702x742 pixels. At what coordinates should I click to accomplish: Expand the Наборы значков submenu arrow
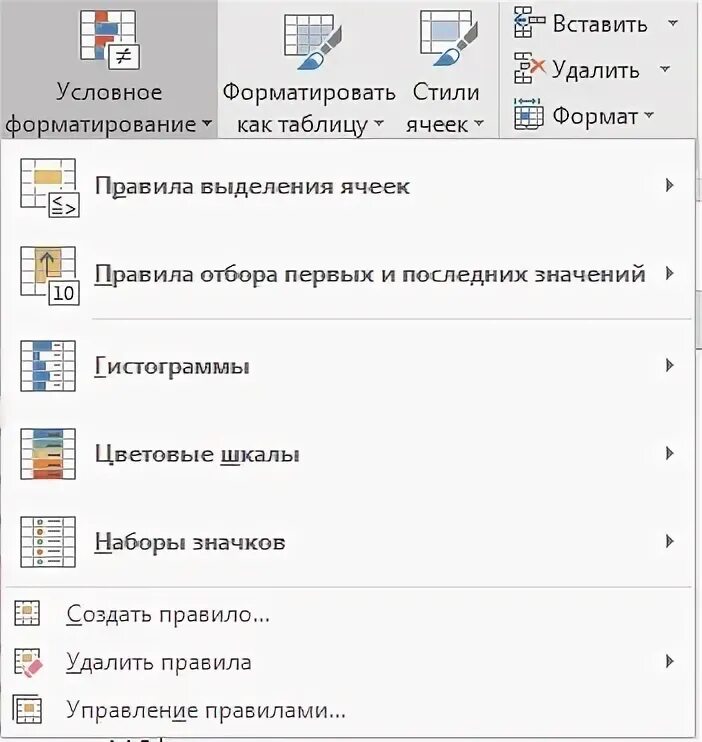[669, 542]
